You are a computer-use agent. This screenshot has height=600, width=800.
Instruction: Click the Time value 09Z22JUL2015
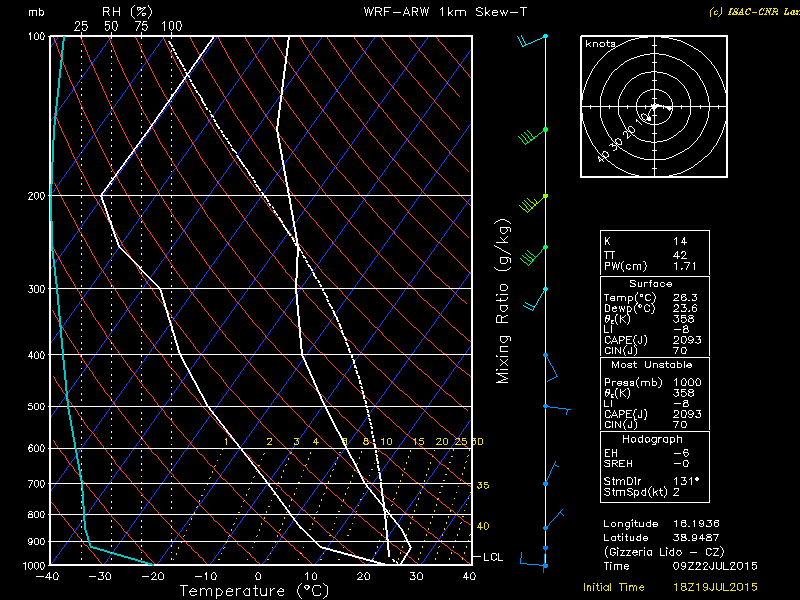tap(715, 566)
